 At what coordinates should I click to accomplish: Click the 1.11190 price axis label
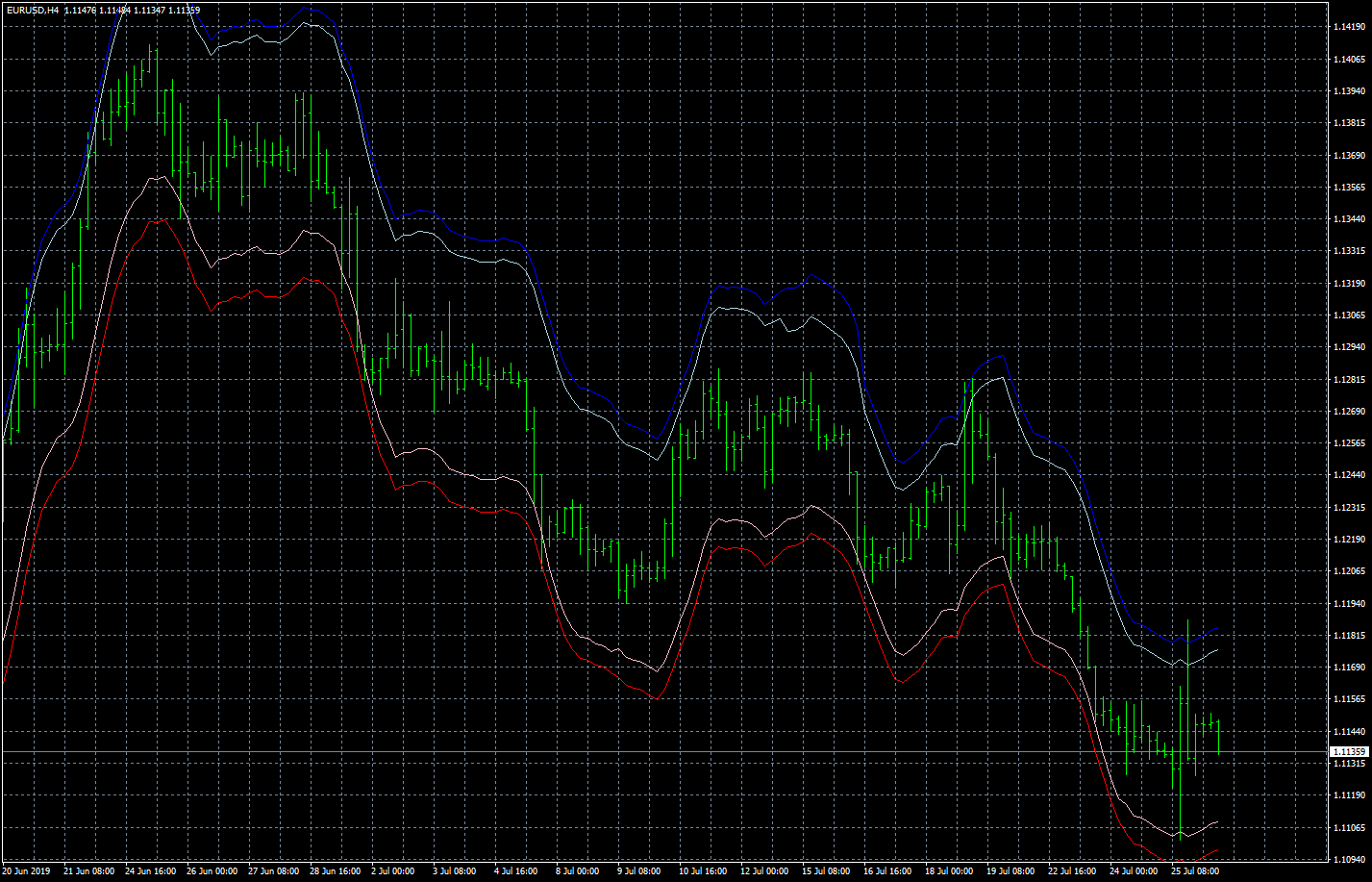(1348, 795)
